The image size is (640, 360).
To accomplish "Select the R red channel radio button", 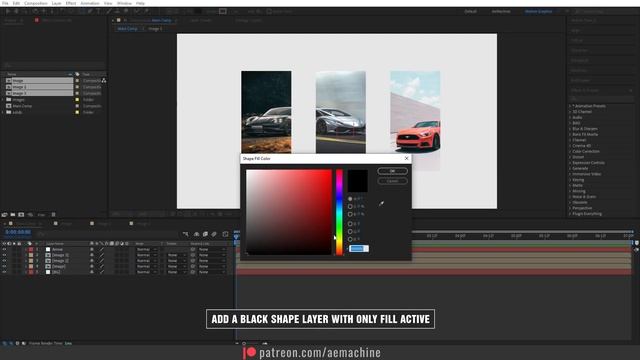I will coord(350,224).
